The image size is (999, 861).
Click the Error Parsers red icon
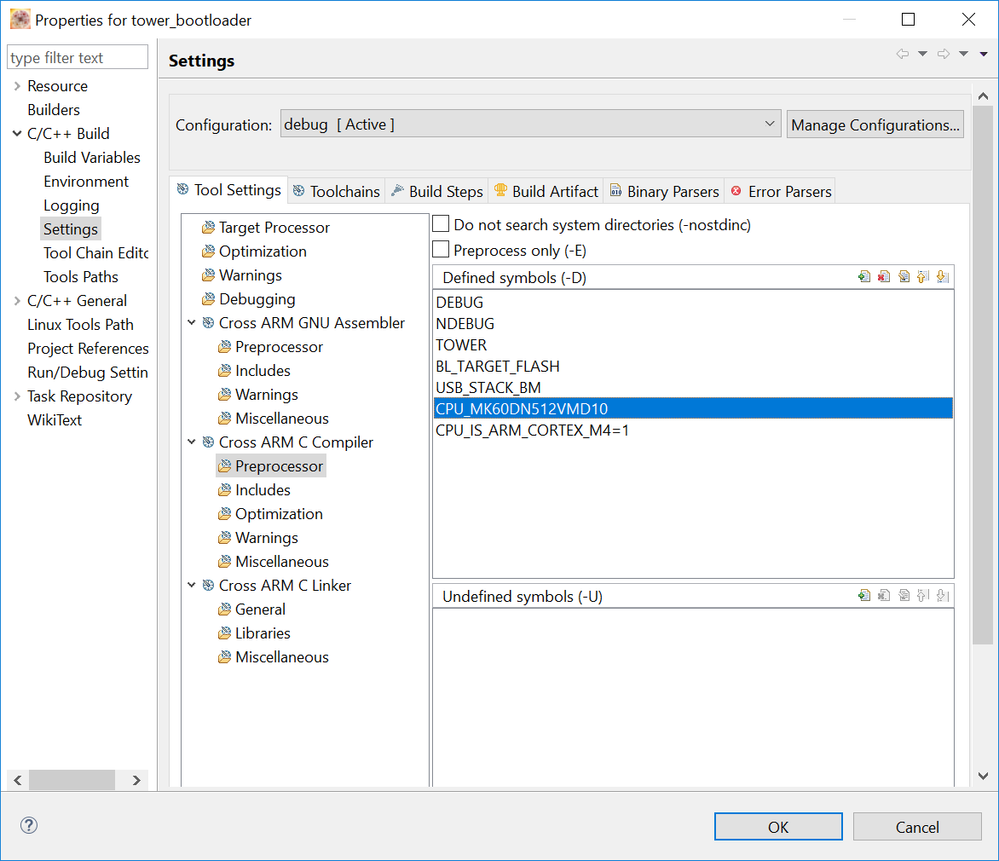[x=736, y=191]
